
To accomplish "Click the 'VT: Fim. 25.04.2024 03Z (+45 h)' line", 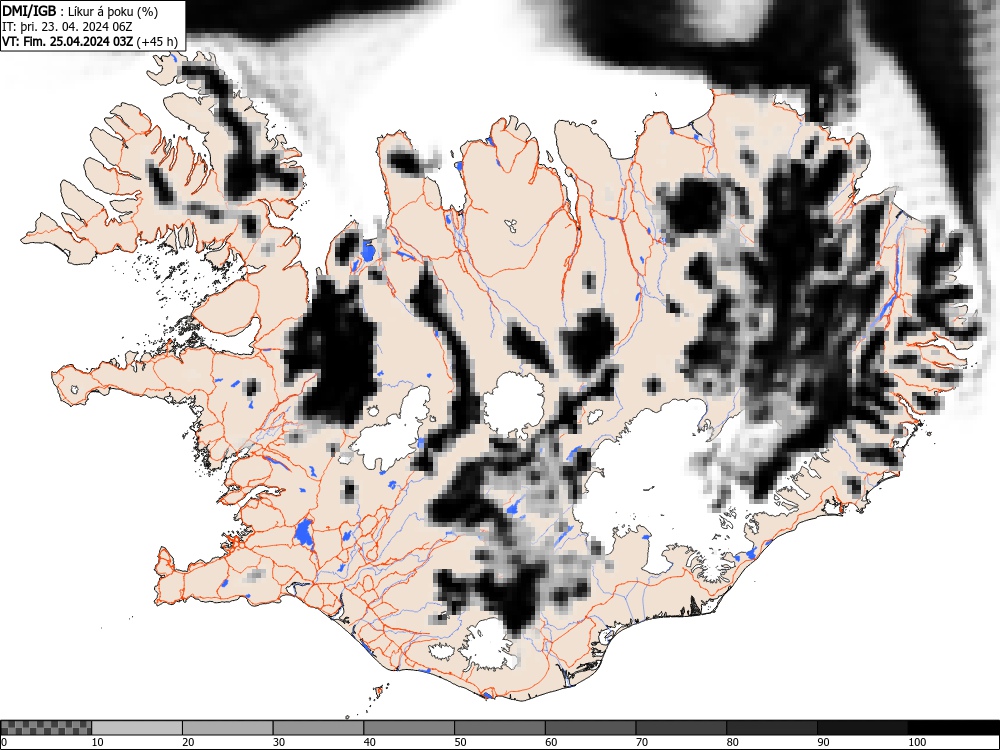I will [x=90, y=41].
